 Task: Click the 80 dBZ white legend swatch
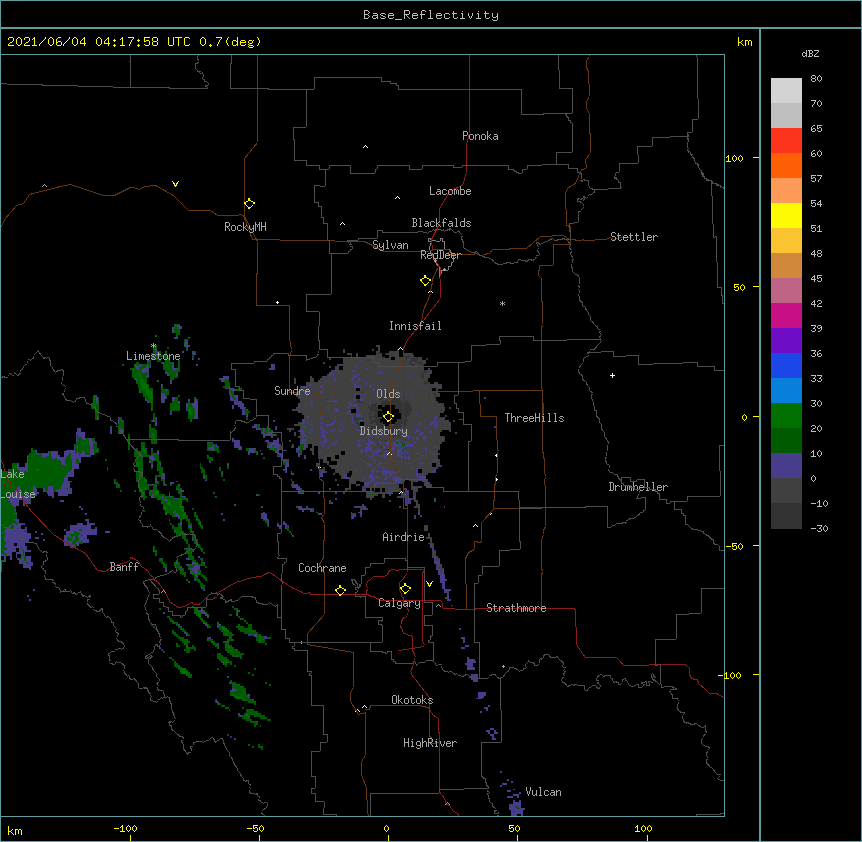click(x=786, y=91)
